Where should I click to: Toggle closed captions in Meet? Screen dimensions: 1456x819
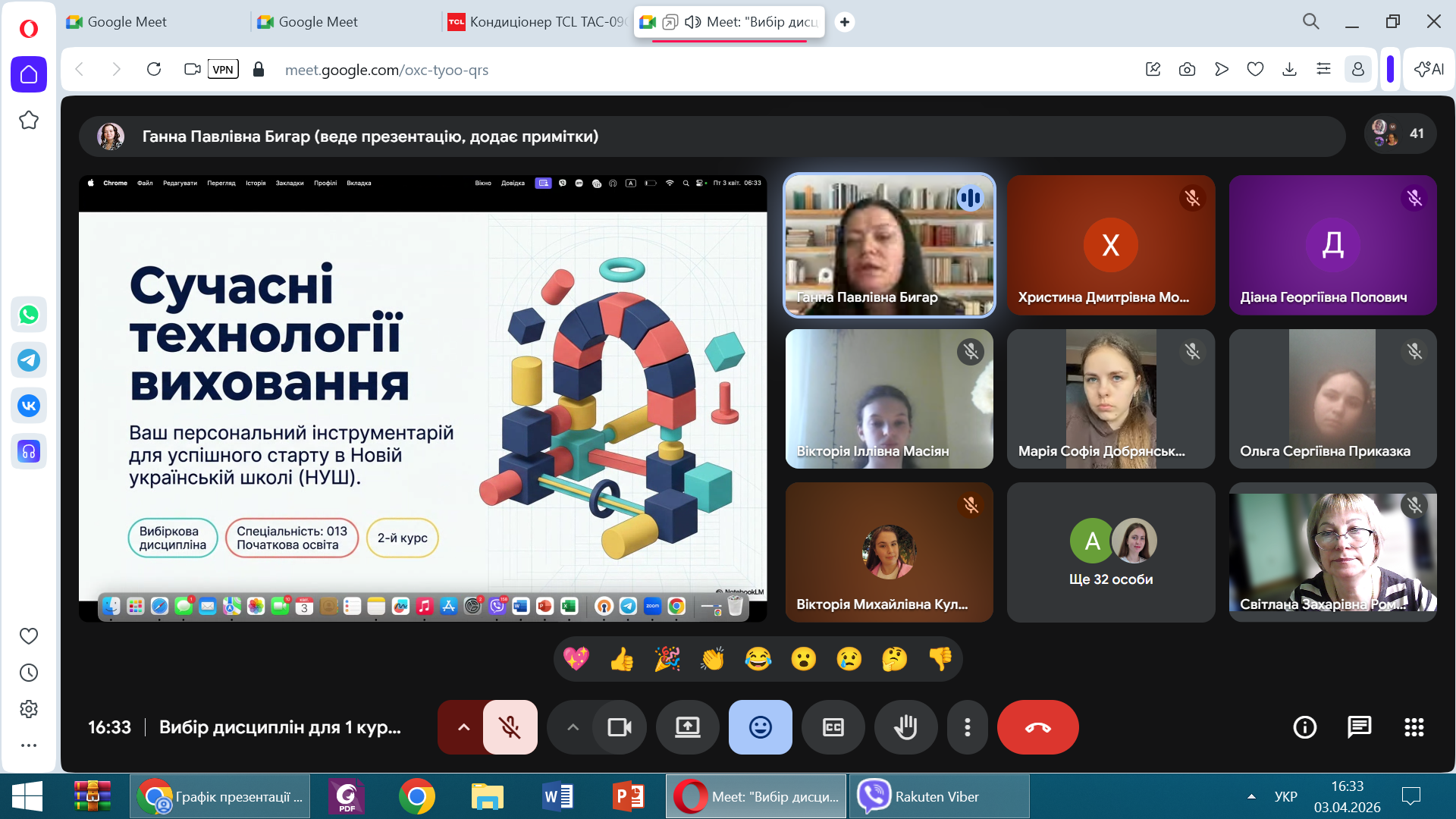[833, 727]
